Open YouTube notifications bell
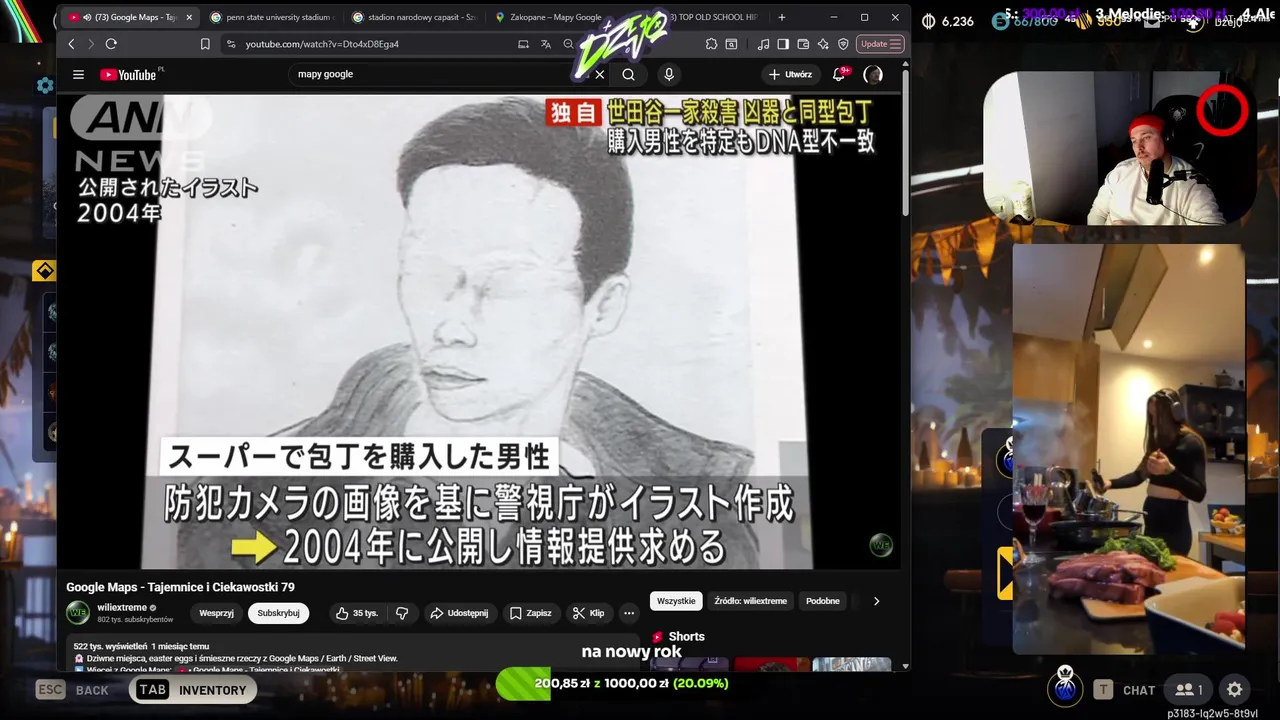This screenshot has height=720, width=1280. (839, 74)
